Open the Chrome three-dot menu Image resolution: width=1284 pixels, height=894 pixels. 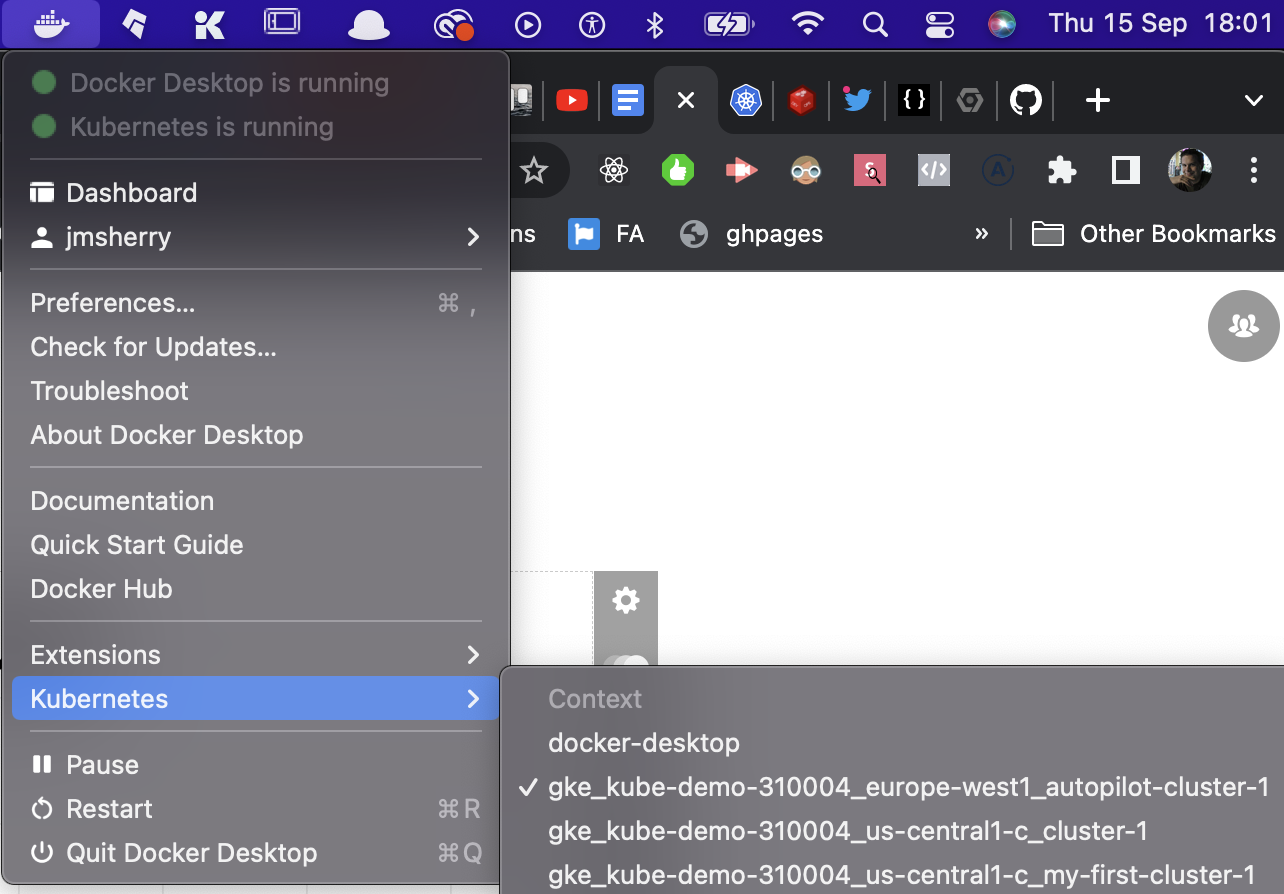pos(1253,171)
